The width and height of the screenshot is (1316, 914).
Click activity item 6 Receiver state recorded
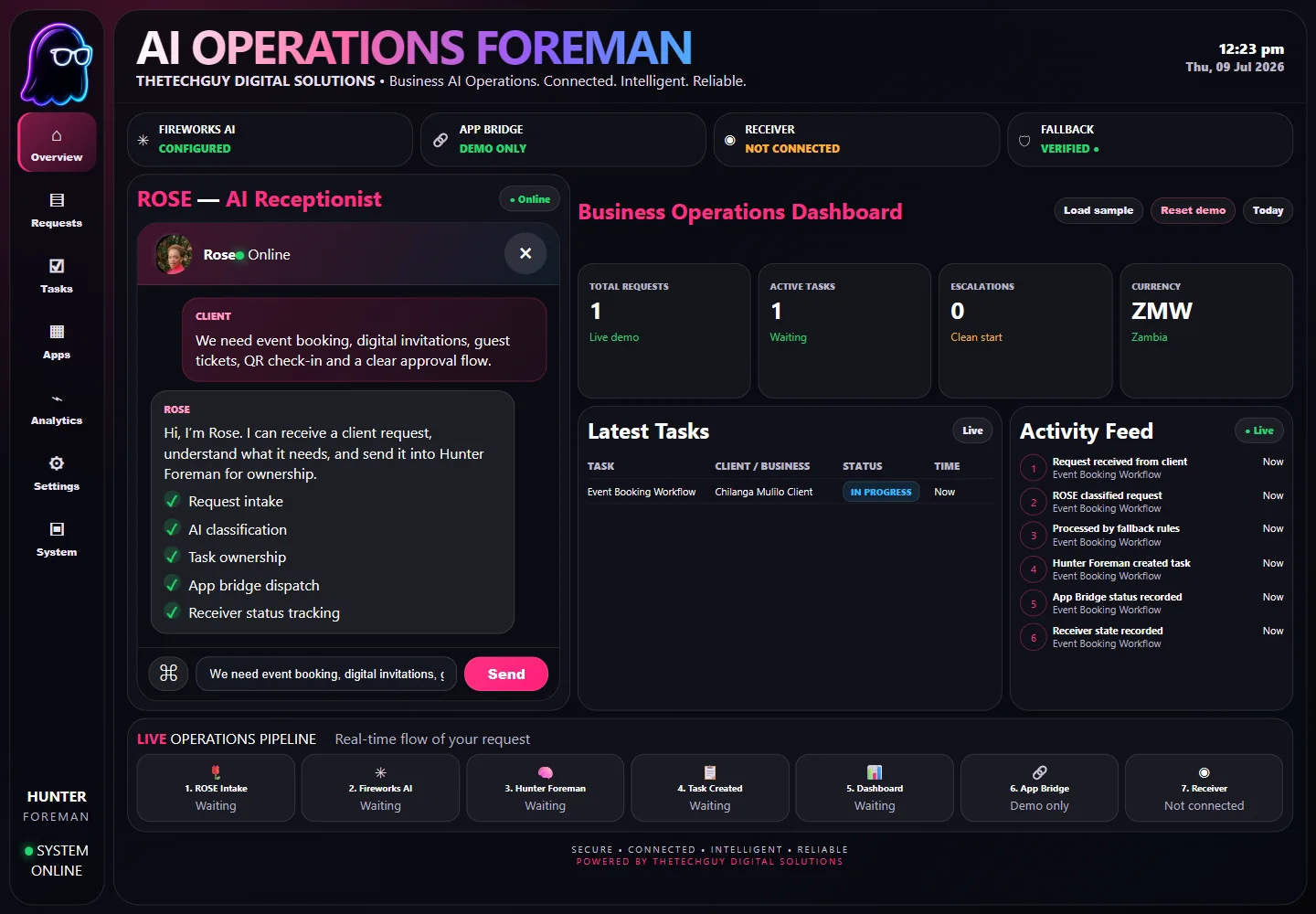[x=1151, y=637]
